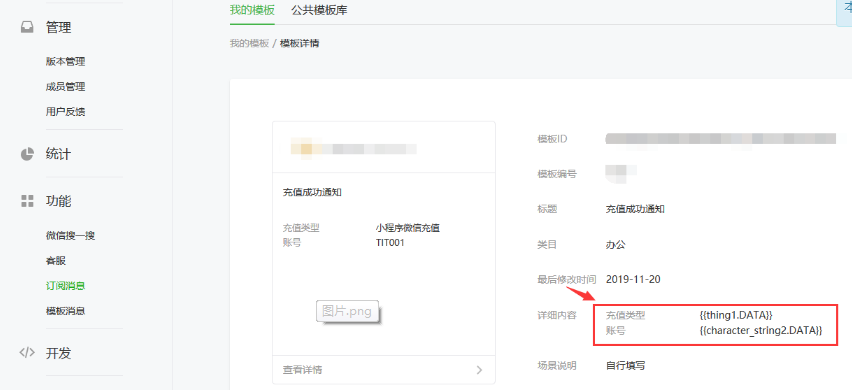Screen dimensions: 852x390
Task: Click 标题 value 充值成功通知
Action: tap(635, 209)
